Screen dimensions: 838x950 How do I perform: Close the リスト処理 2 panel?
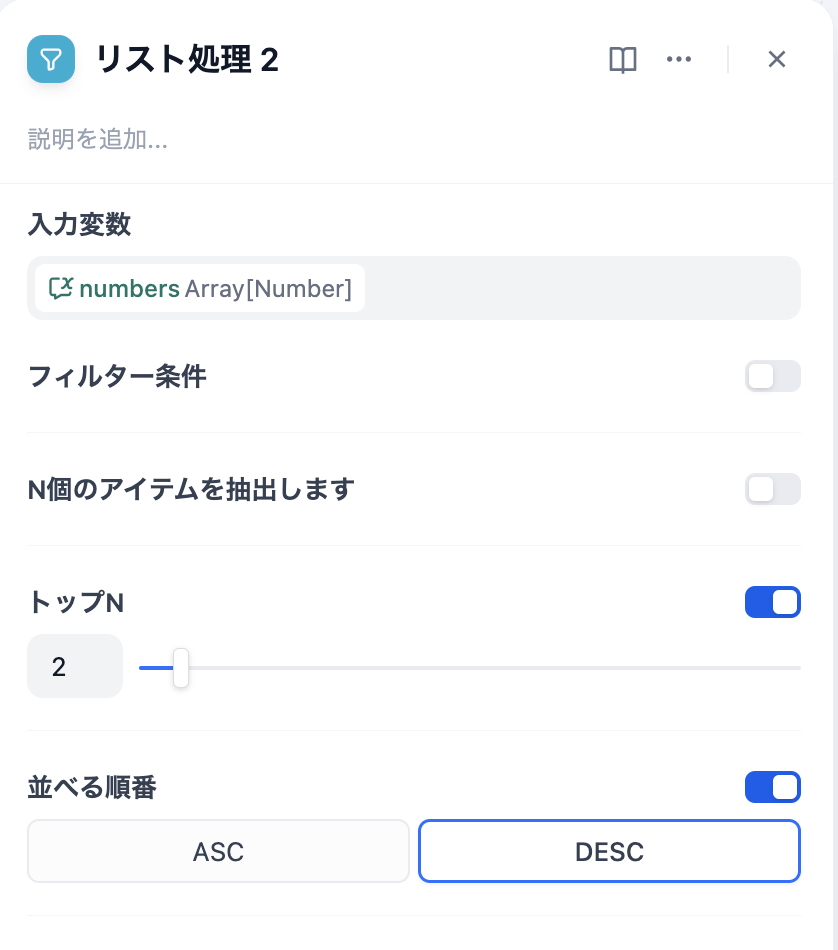(x=777, y=60)
